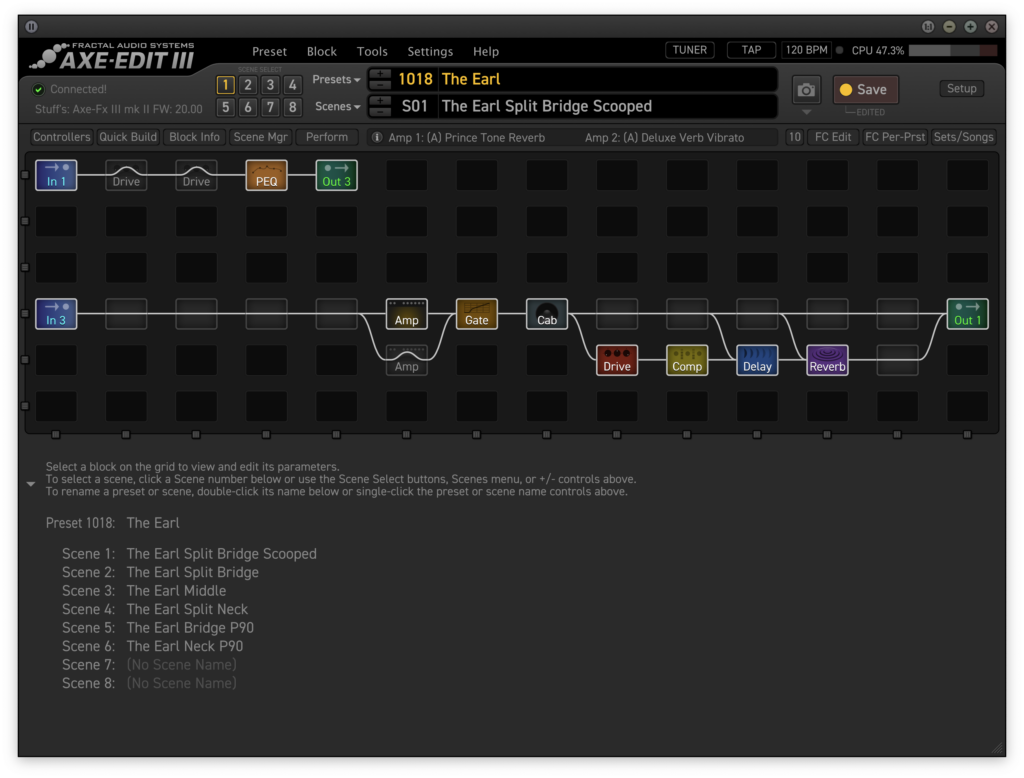Click the Block Info button
Viewport: 1024px width, 778px height.
tap(194, 137)
